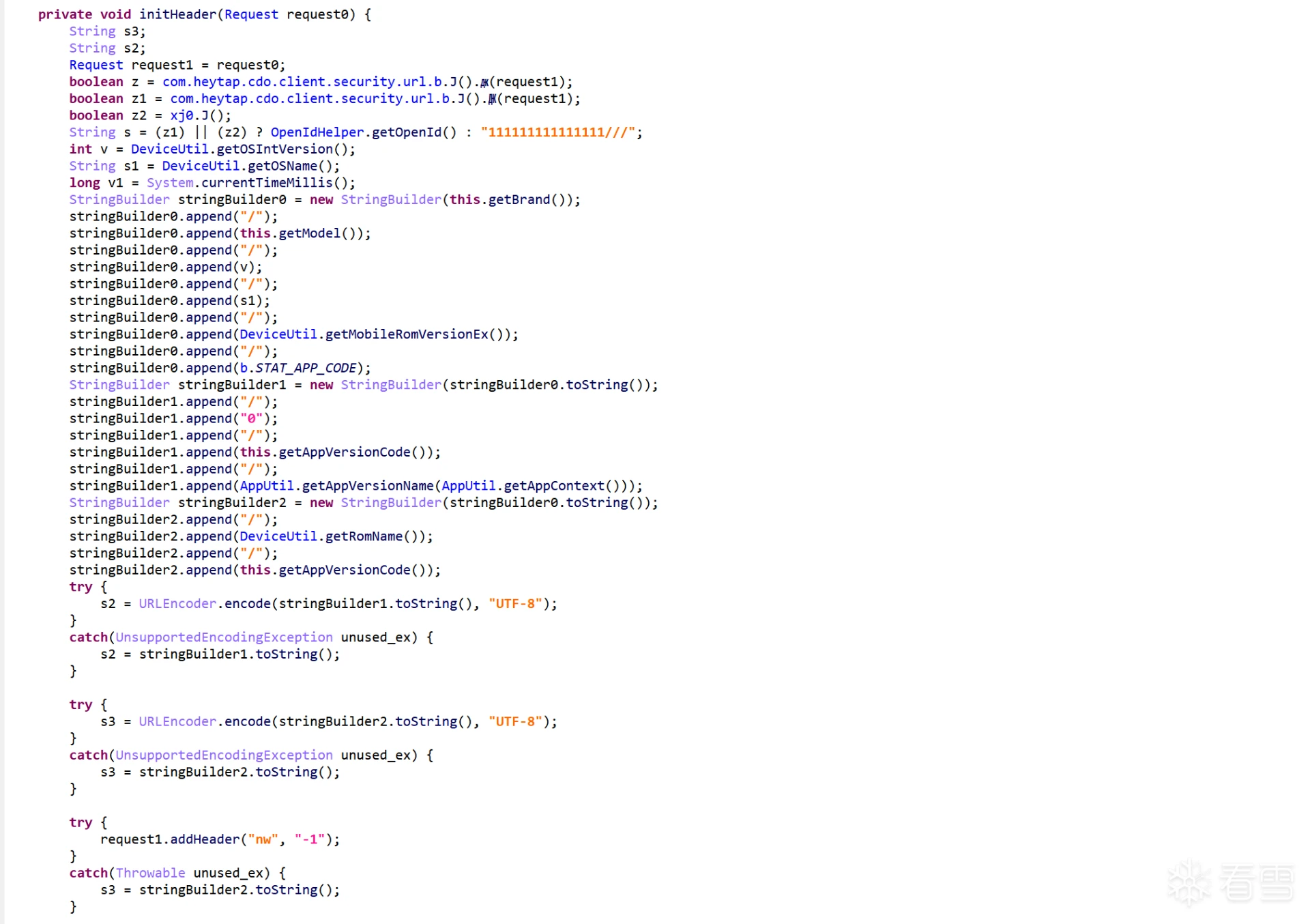Click the getOpenId method call

point(407,132)
